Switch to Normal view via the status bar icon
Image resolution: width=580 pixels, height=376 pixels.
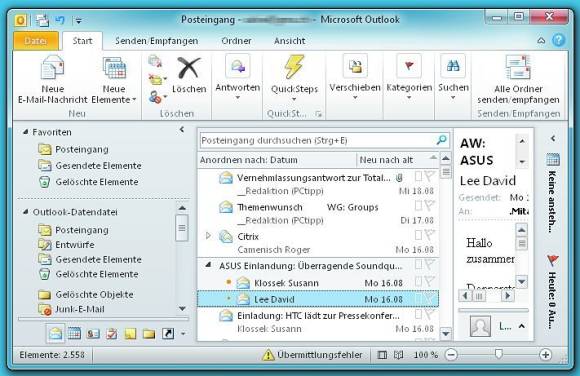click(x=382, y=355)
